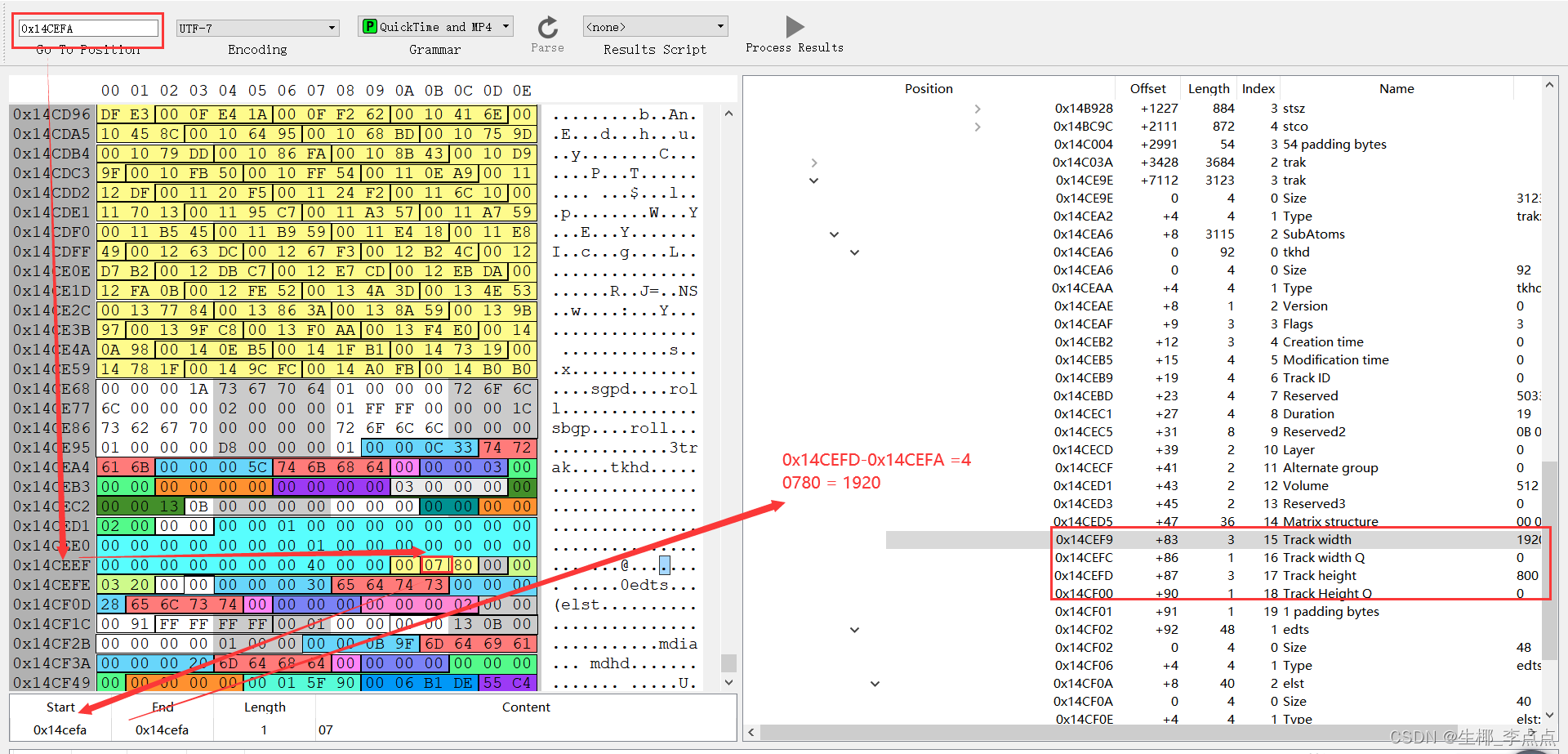The height and width of the screenshot is (754, 1568).
Task: Select the Matrix structure row
Action: coord(1214,522)
